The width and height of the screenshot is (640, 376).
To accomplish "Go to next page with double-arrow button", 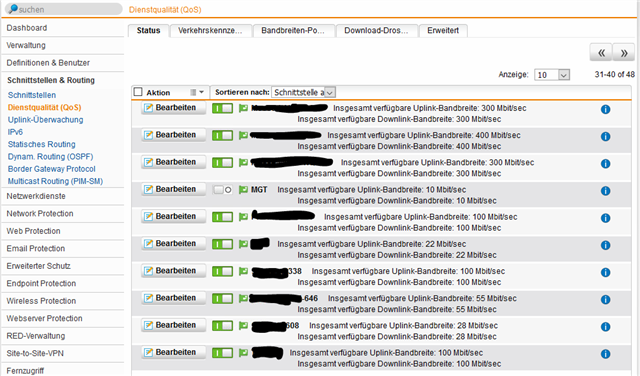I will pyautogui.click(x=624, y=53).
